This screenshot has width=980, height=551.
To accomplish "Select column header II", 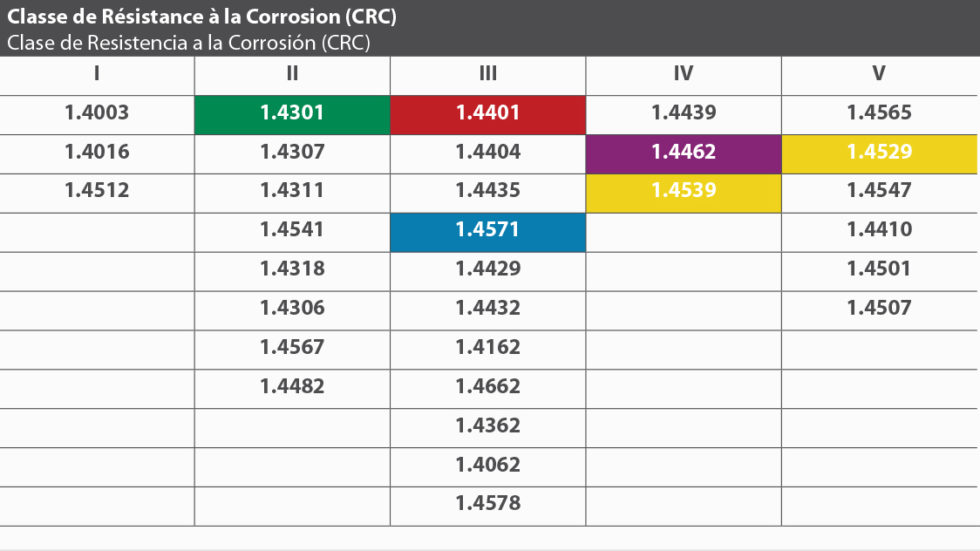I will [x=292, y=74].
